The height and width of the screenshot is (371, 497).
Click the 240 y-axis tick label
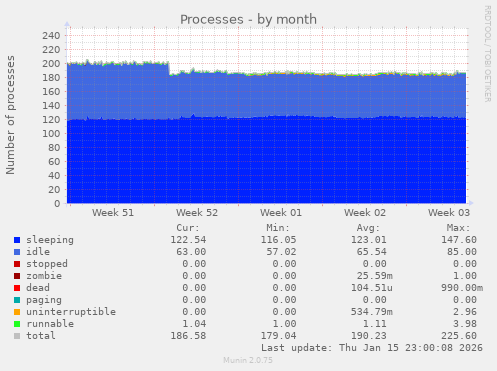coord(51,35)
